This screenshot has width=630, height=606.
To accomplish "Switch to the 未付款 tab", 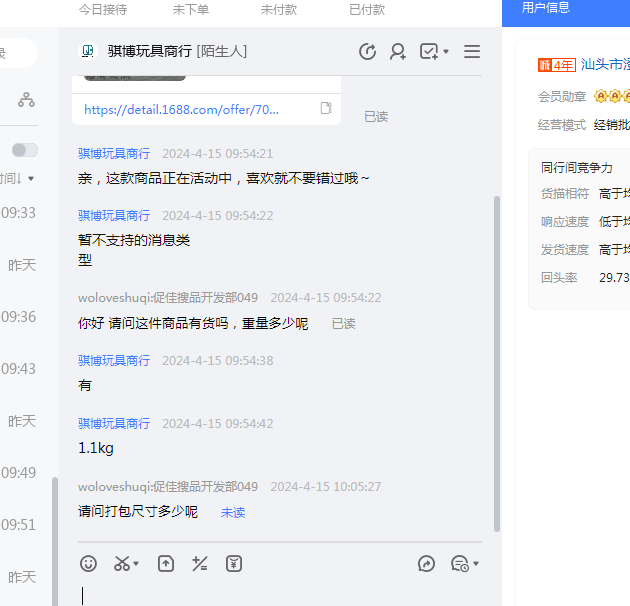I will click(279, 9).
